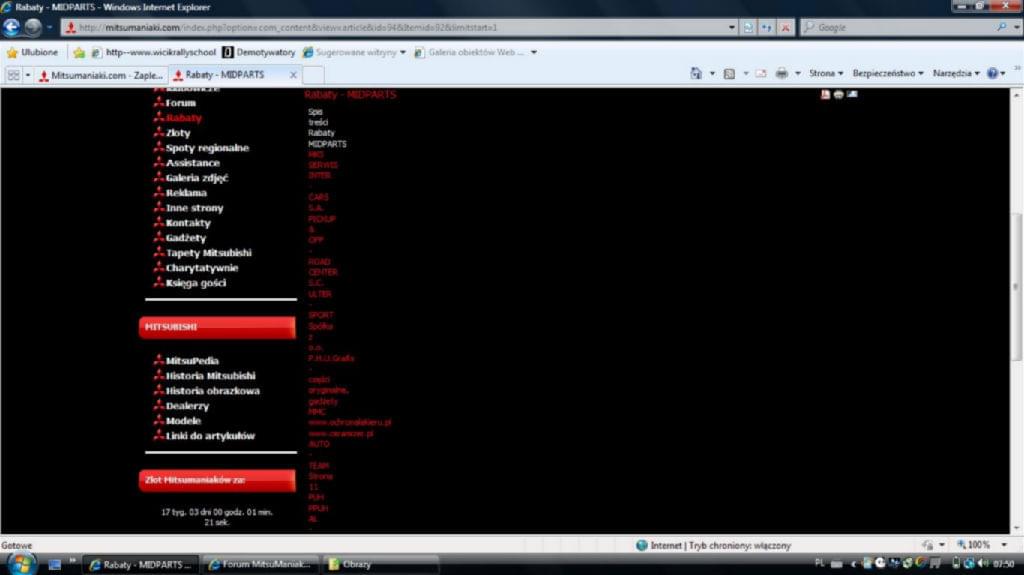Open Linki do artykułów link
Viewport: 1024px width, 575px height.
coord(210,436)
